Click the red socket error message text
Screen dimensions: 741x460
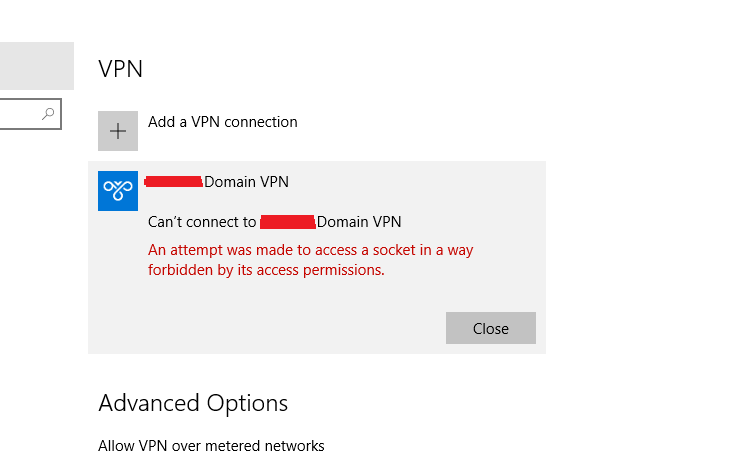310,260
